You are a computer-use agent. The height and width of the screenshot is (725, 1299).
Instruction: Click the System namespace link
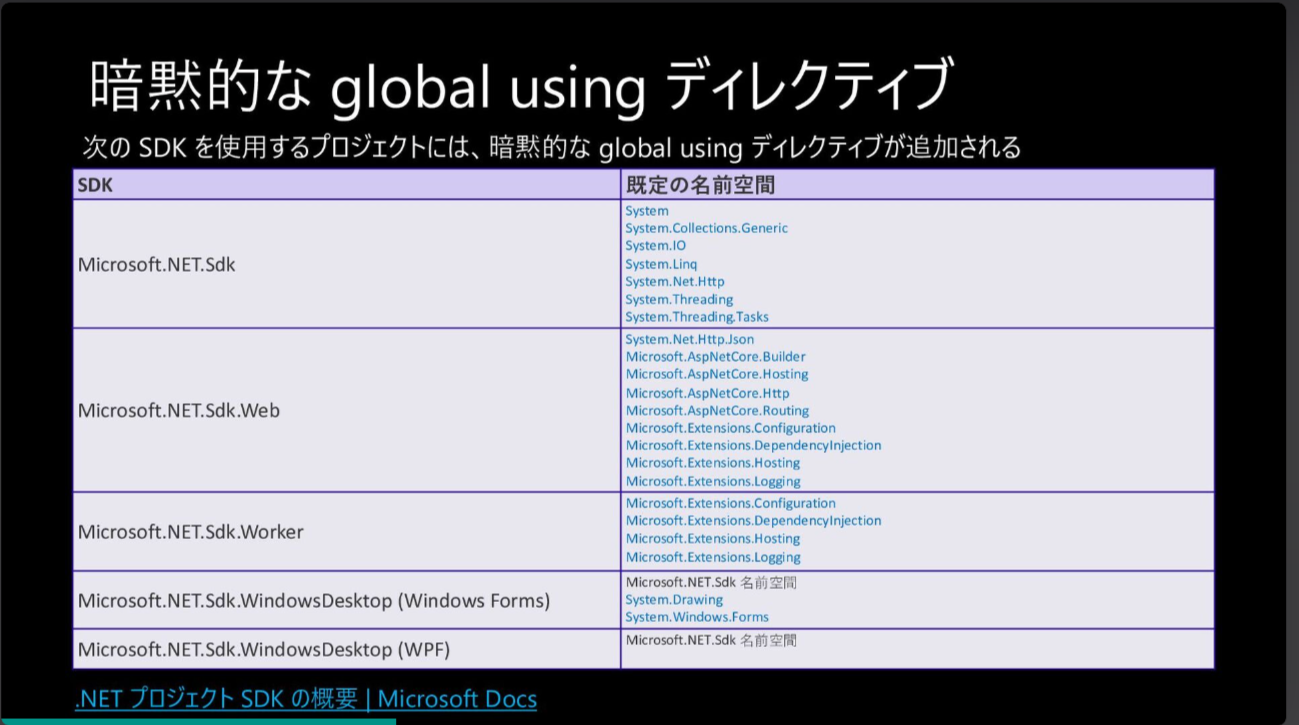click(x=647, y=211)
